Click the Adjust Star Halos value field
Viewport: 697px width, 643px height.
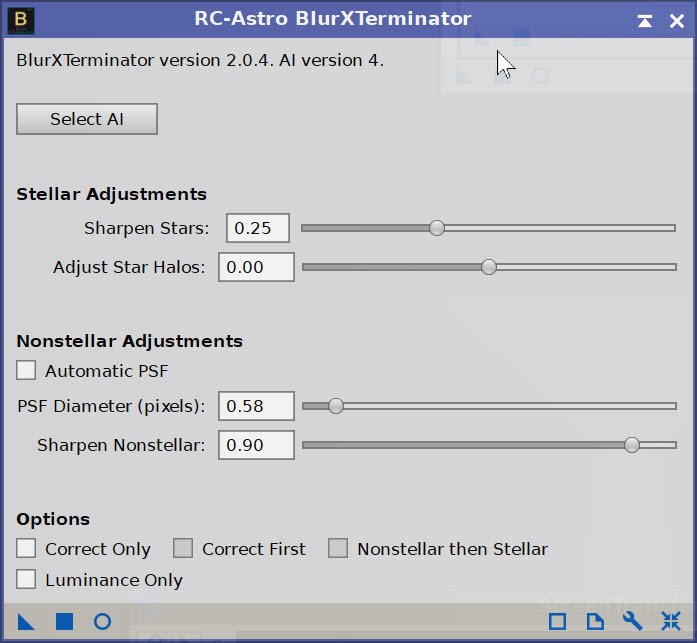pos(256,267)
